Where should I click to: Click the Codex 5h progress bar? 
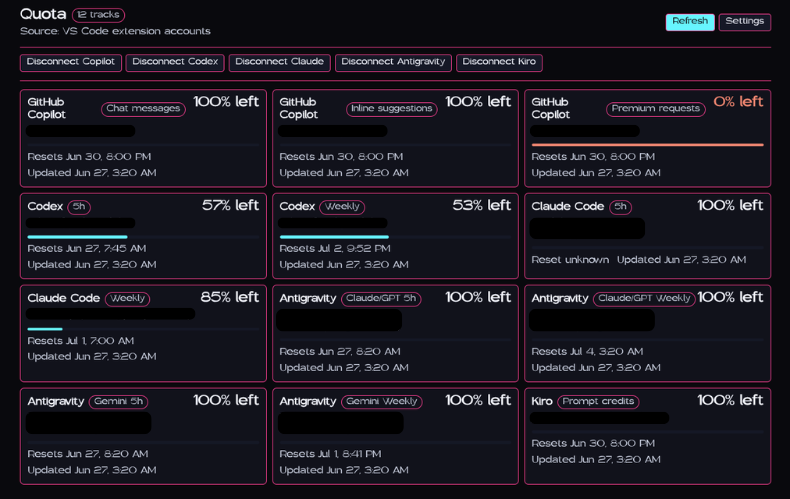coord(143,237)
